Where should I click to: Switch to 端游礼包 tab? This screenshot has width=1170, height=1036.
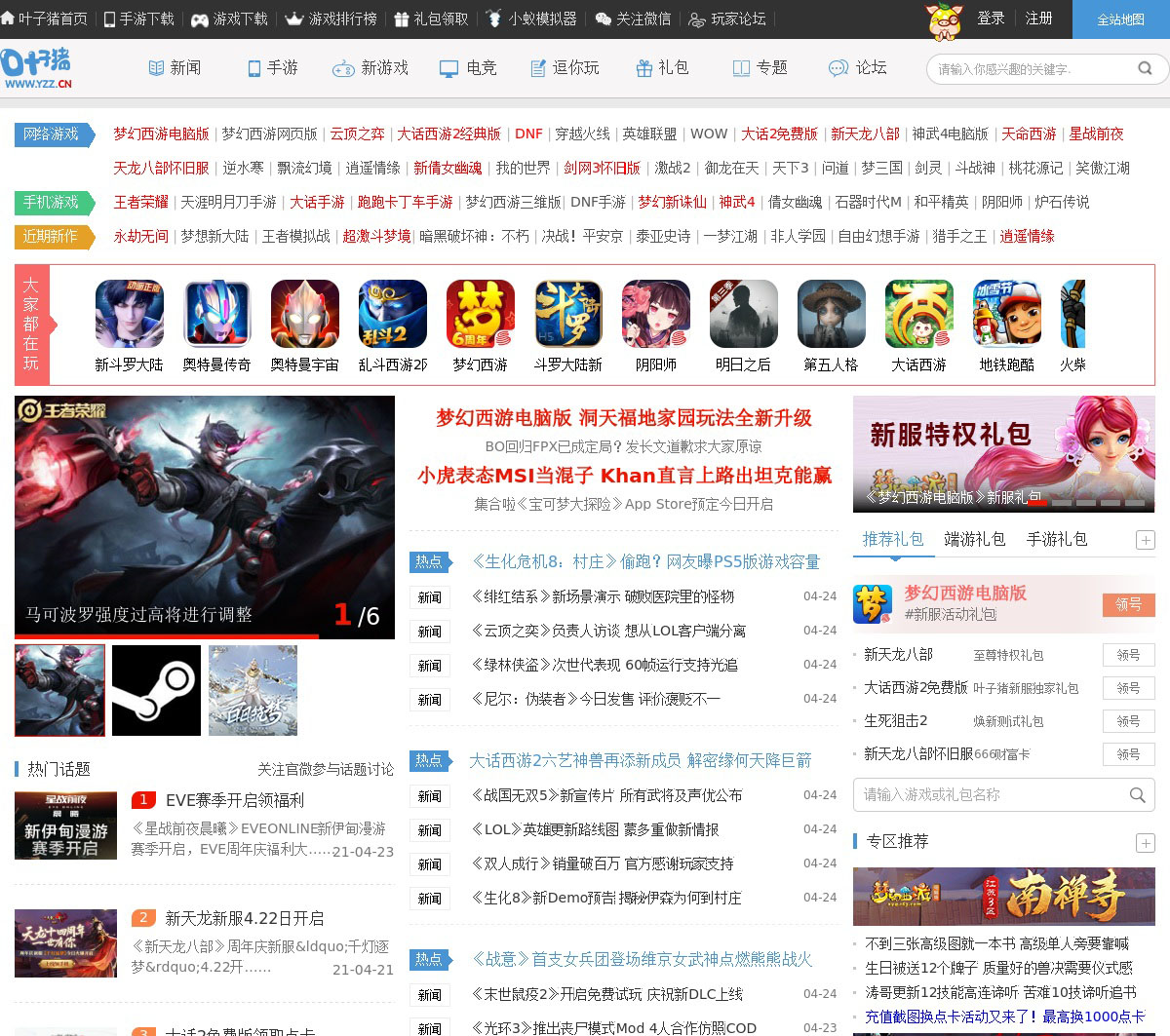974,539
